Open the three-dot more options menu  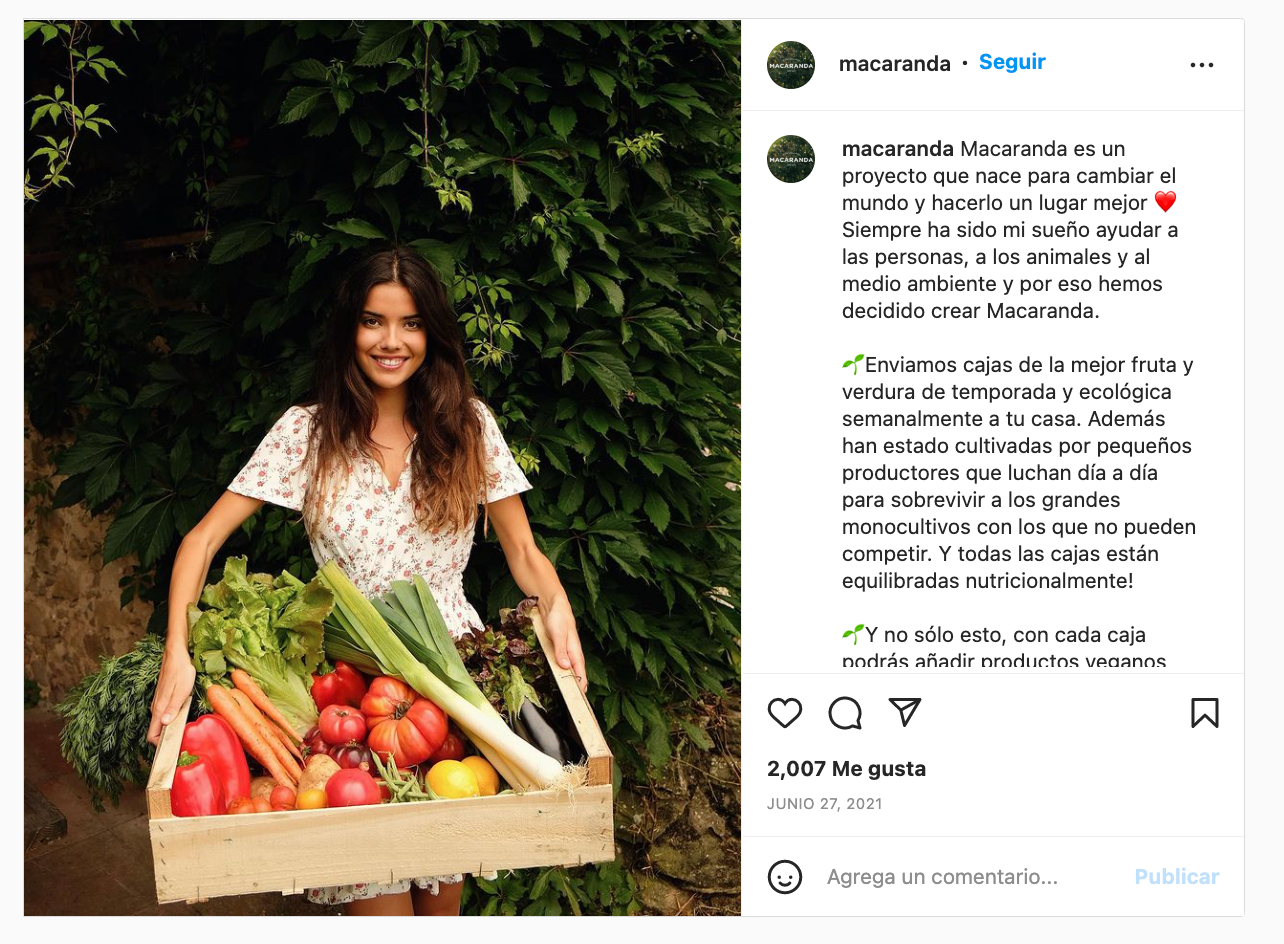[1202, 65]
